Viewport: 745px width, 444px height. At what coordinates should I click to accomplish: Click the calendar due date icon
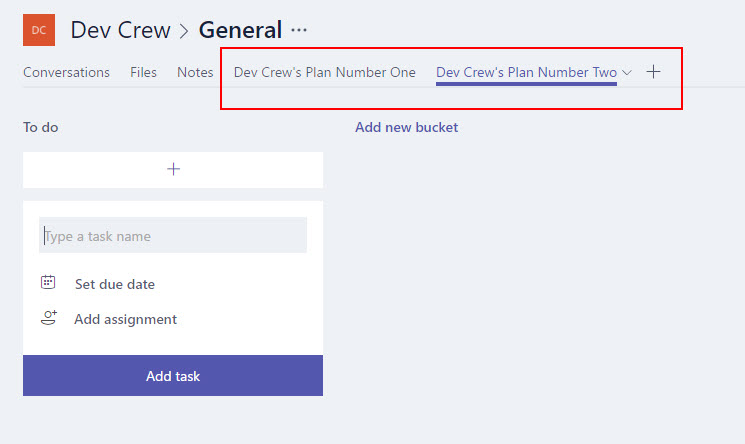48,282
